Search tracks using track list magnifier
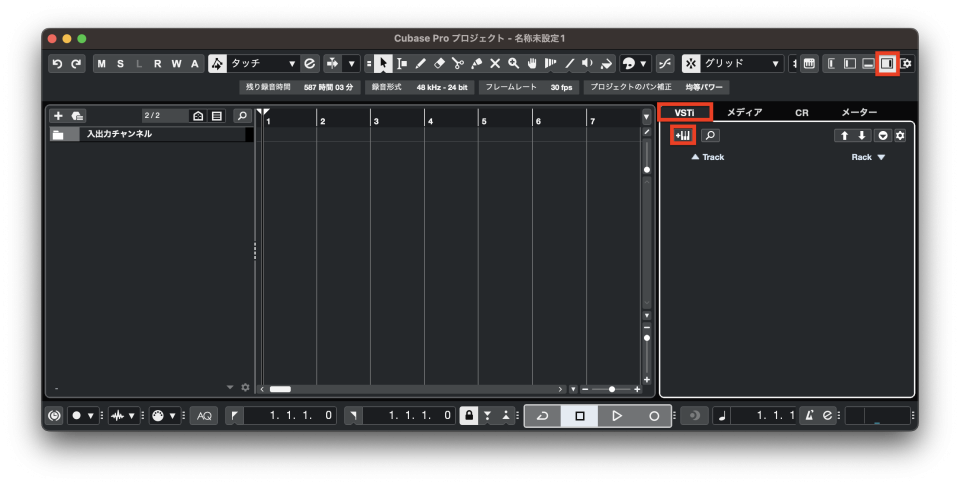960x486 pixels. pos(242,116)
